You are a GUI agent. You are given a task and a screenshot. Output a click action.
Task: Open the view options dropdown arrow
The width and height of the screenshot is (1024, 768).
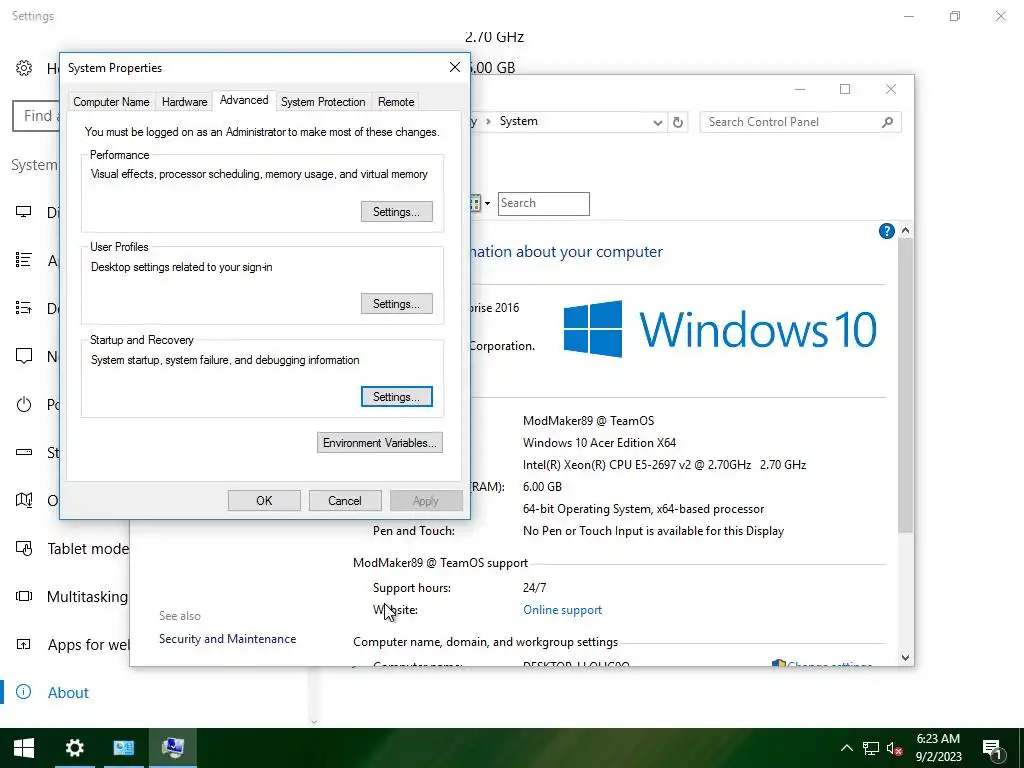(487, 204)
